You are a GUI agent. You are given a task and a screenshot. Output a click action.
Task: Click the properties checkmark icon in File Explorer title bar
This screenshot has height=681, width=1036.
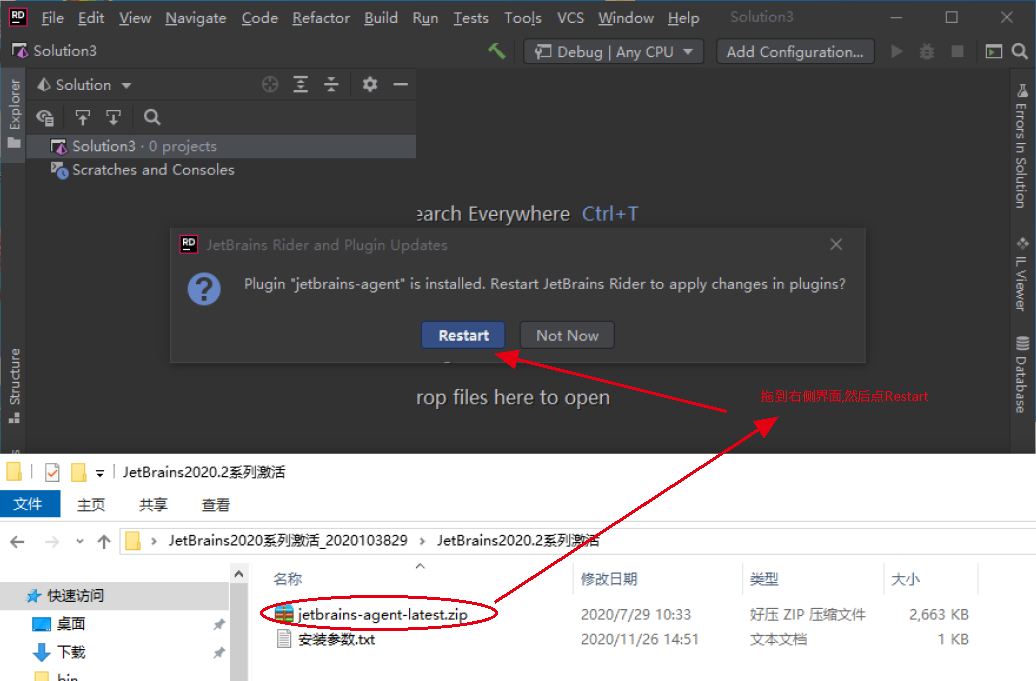click(52, 472)
